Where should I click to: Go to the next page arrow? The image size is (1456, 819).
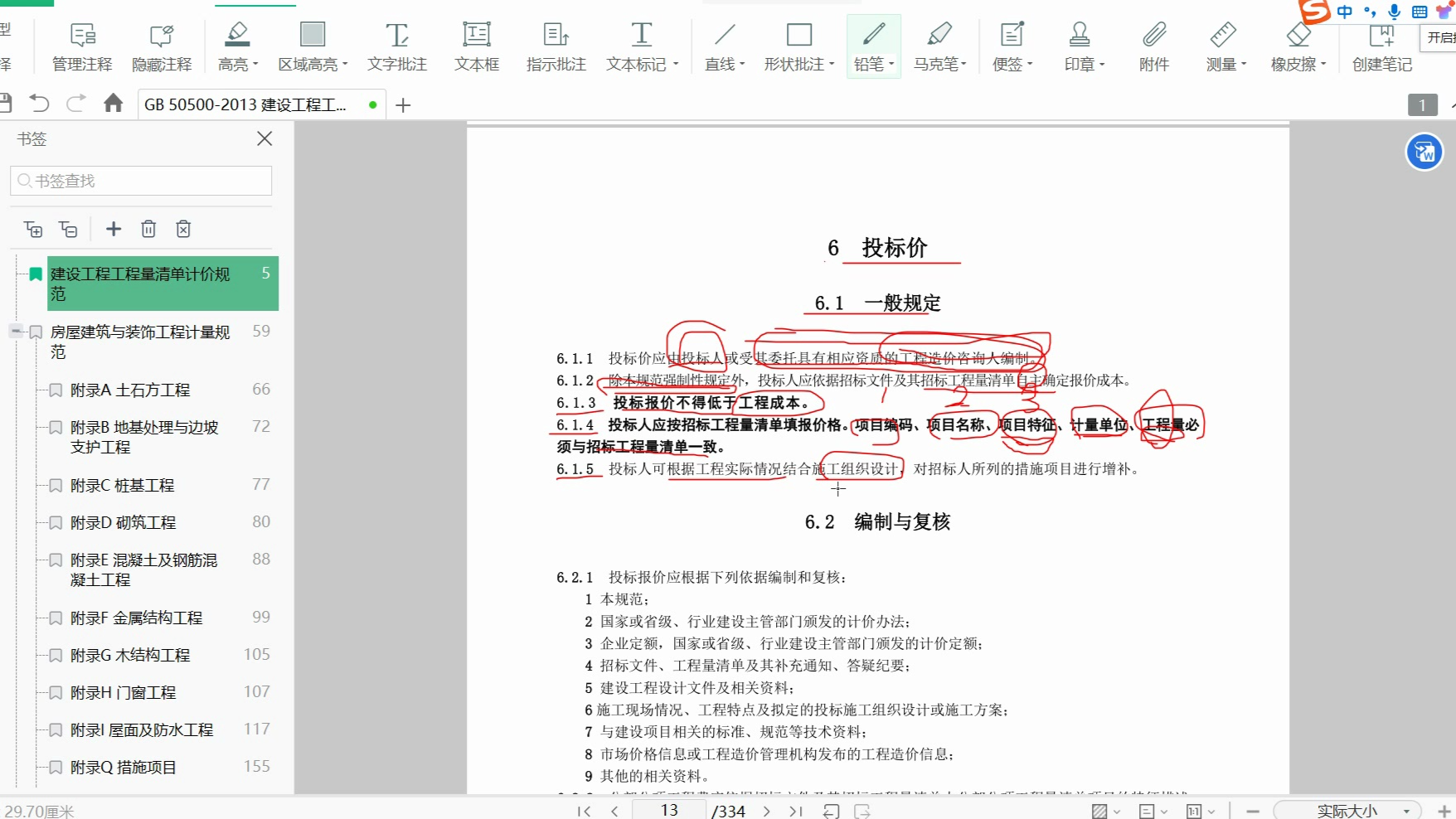767,811
